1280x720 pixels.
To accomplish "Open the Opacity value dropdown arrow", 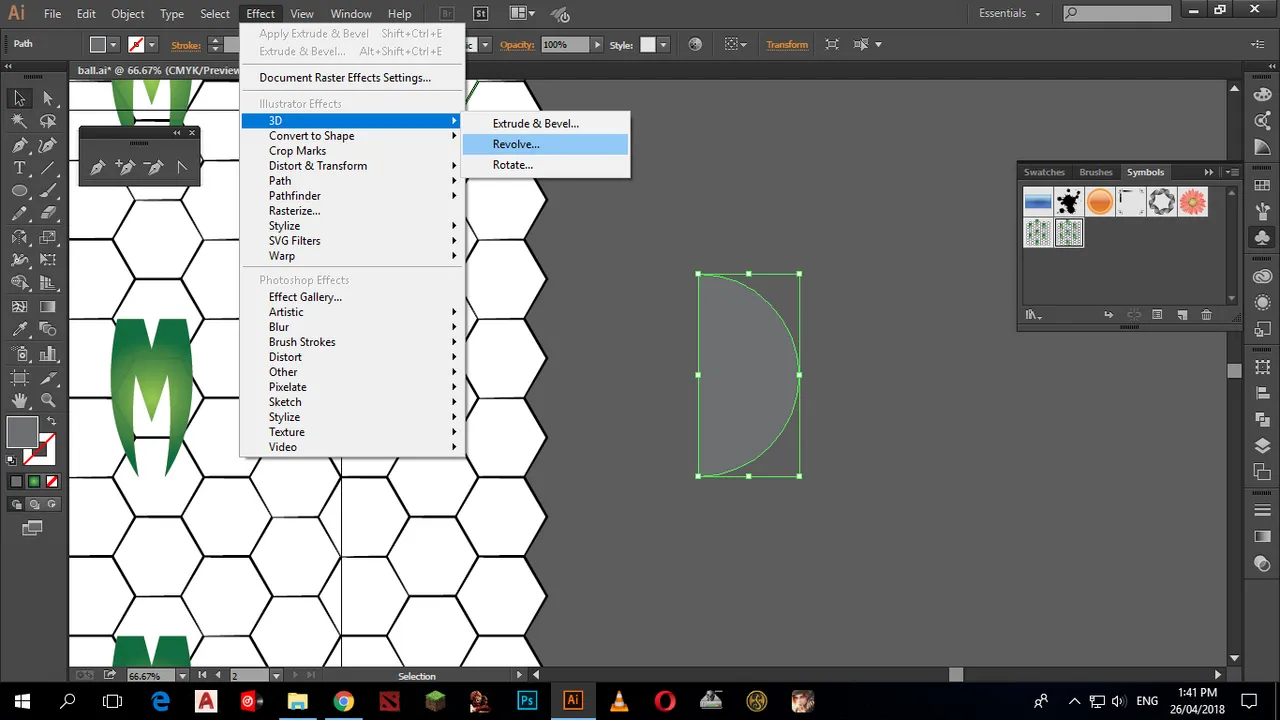I will click(597, 44).
